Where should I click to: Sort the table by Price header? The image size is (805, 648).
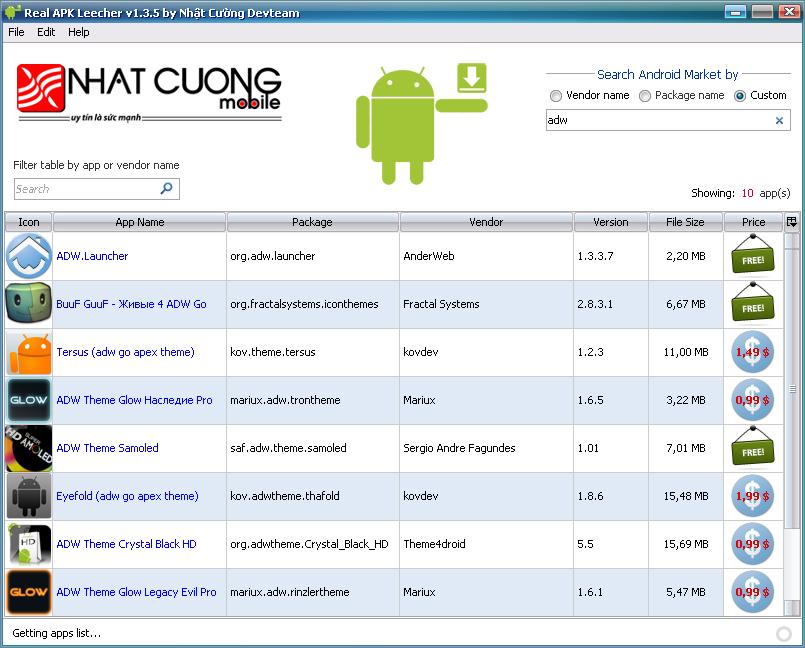coord(753,222)
